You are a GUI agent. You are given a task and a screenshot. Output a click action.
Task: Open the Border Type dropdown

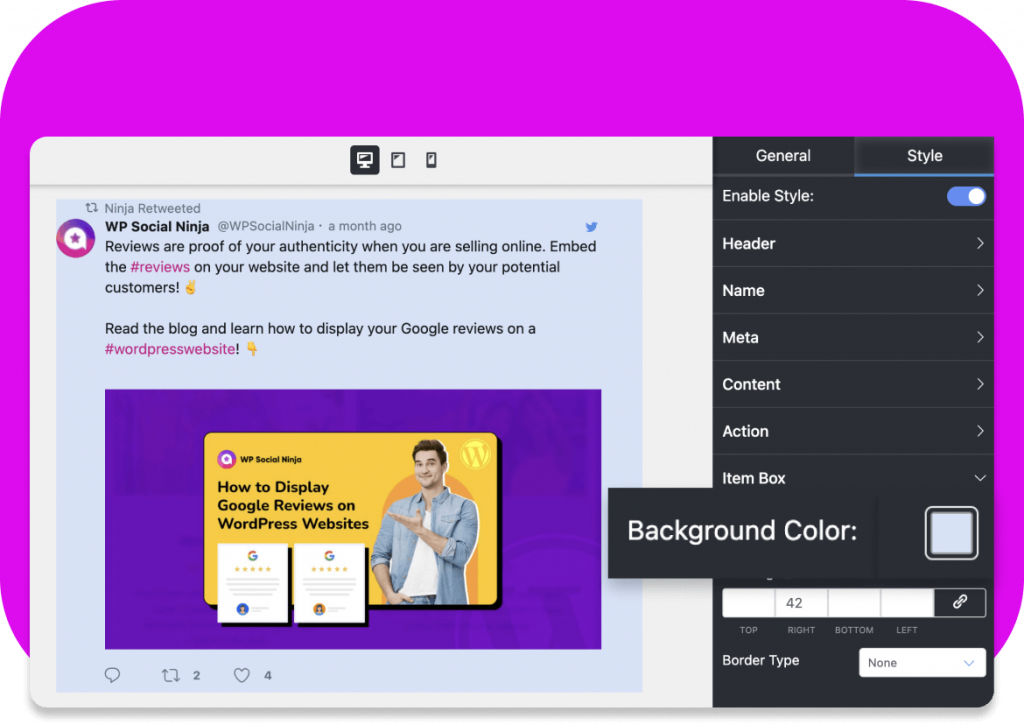(x=921, y=662)
